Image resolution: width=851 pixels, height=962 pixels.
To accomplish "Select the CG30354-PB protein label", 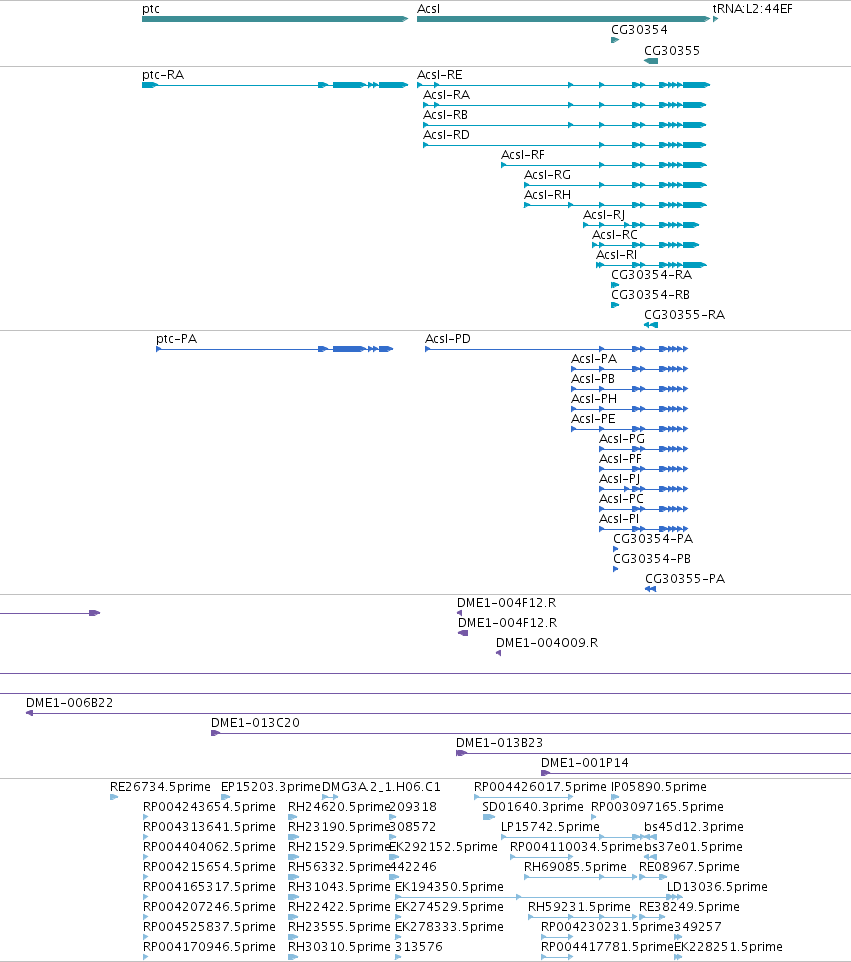I will [x=652, y=558].
